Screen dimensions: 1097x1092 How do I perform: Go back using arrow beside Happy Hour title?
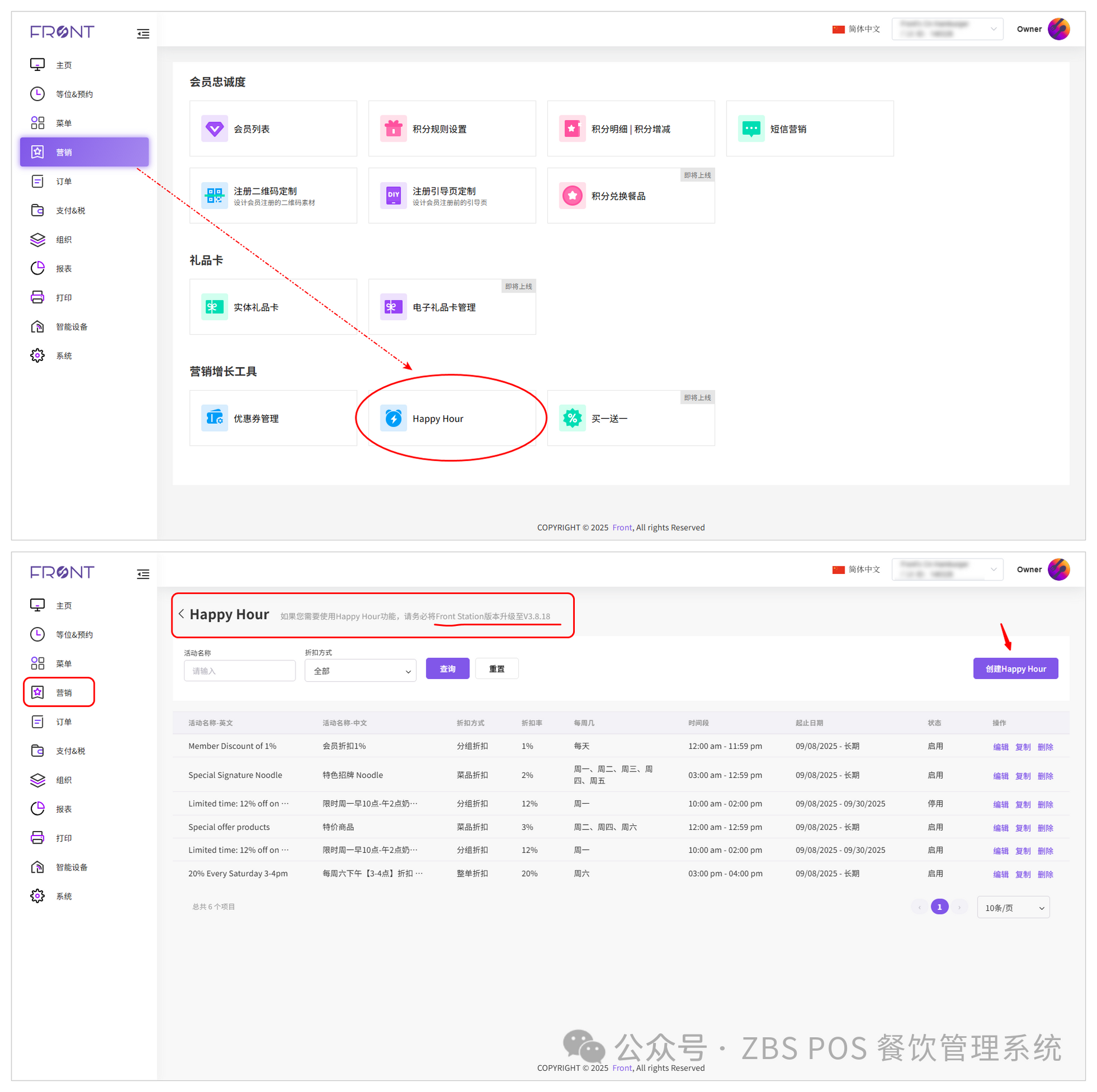coord(181,613)
